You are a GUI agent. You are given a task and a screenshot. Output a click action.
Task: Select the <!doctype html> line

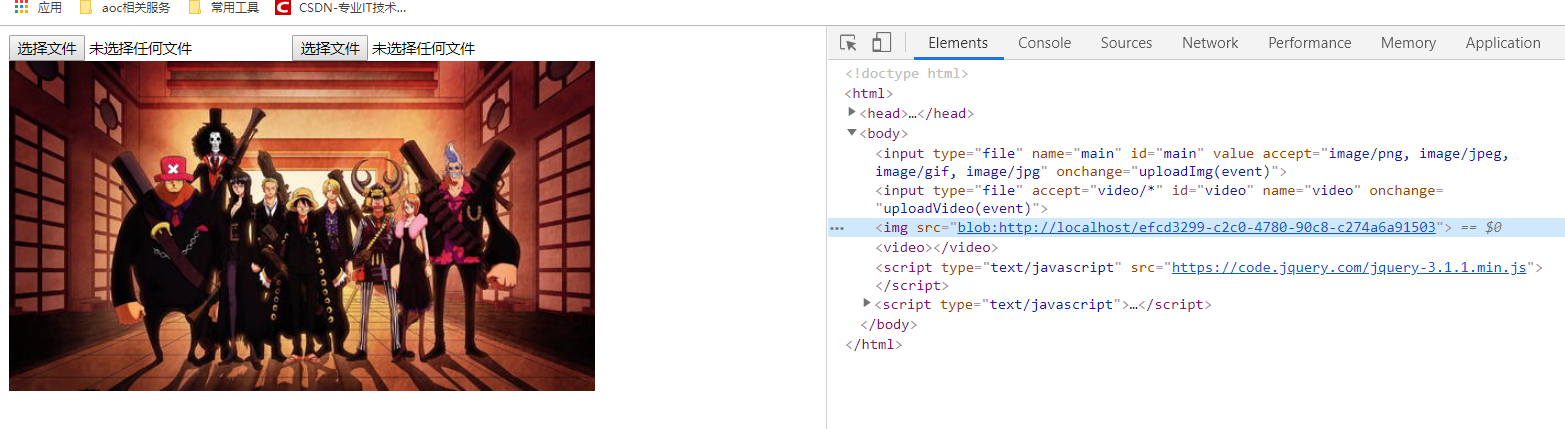(907, 73)
